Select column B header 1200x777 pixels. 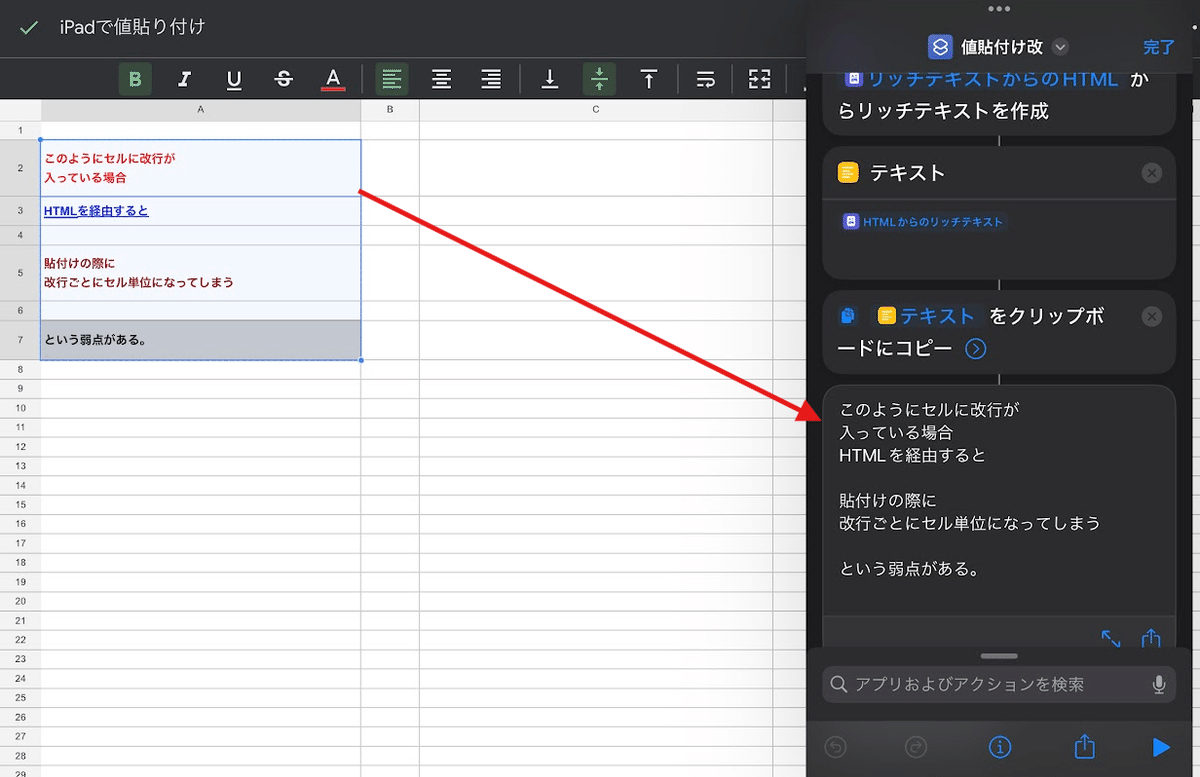point(390,109)
